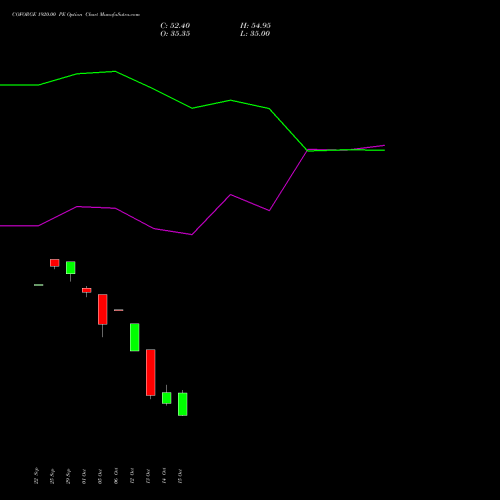Click the low value L: 35.00
Image resolution: width=500 pixels, height=500 pixels.
coord(255,34)
